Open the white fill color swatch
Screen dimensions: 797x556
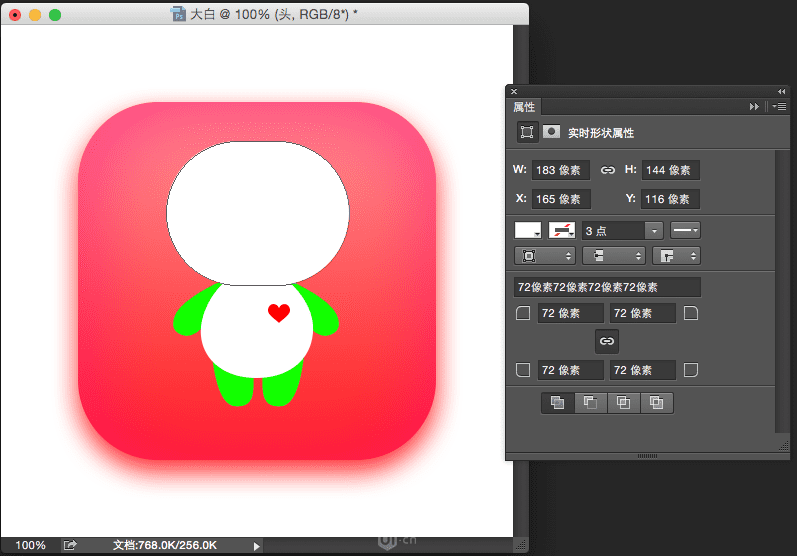point(528,231)
